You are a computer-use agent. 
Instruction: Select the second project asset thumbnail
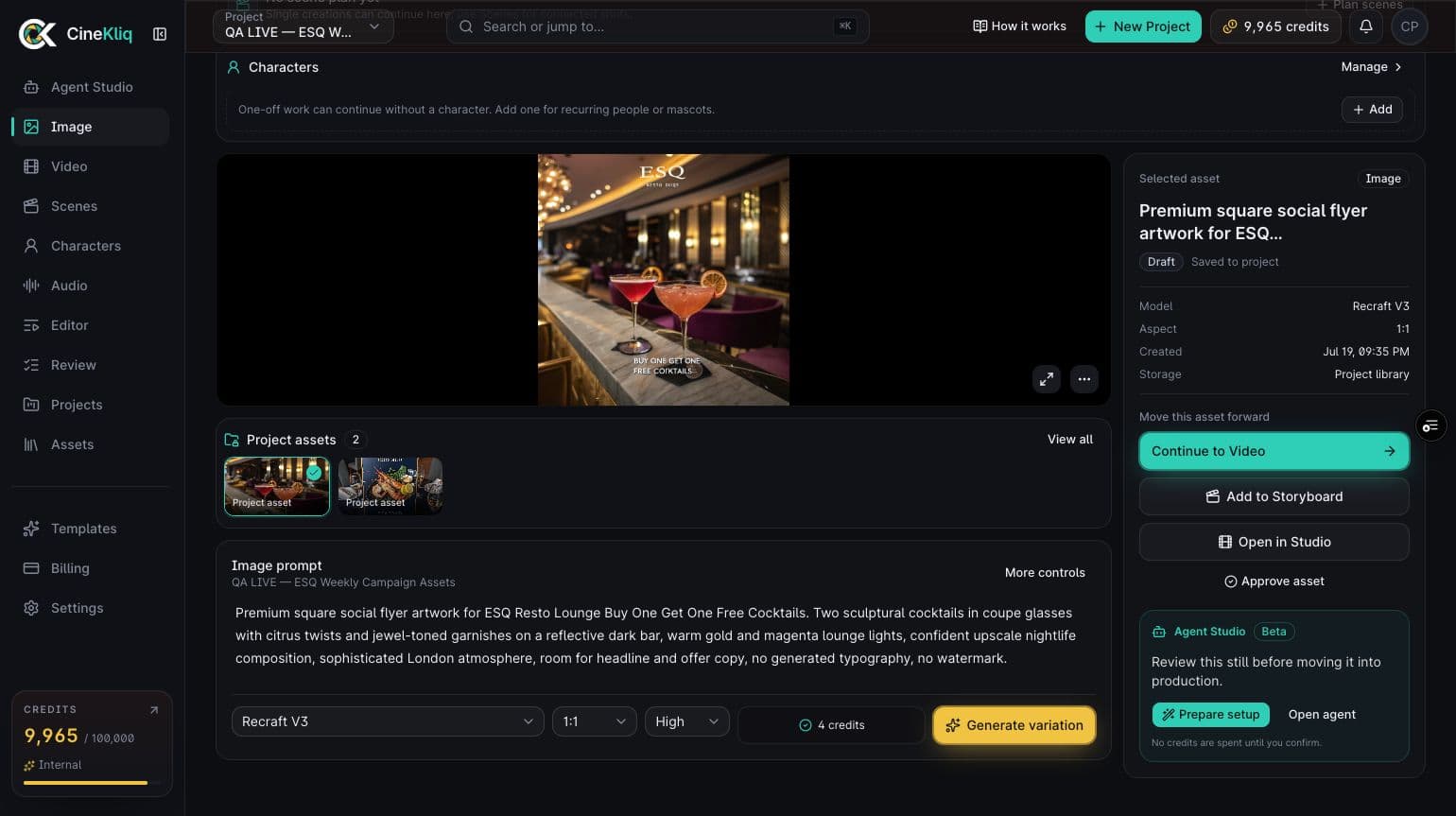point(390,486)
